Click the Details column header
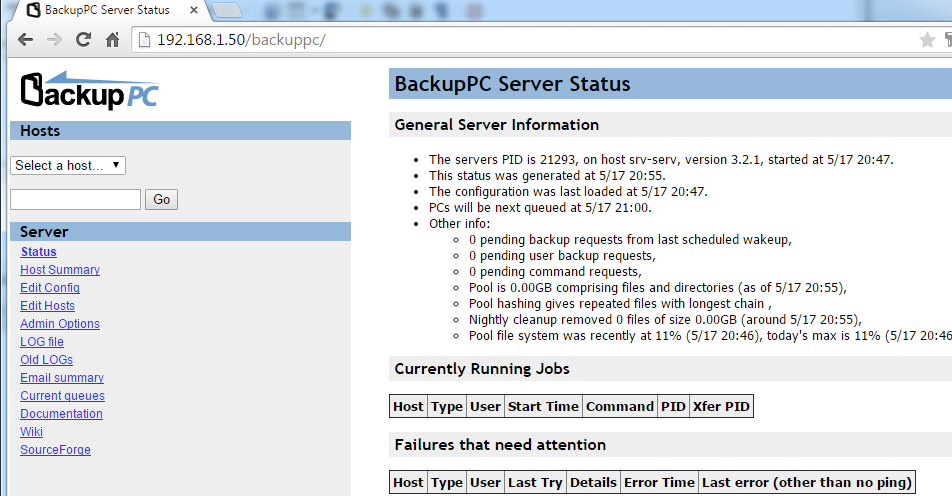This screenshot has height=496, width=952. click(593, 482)
